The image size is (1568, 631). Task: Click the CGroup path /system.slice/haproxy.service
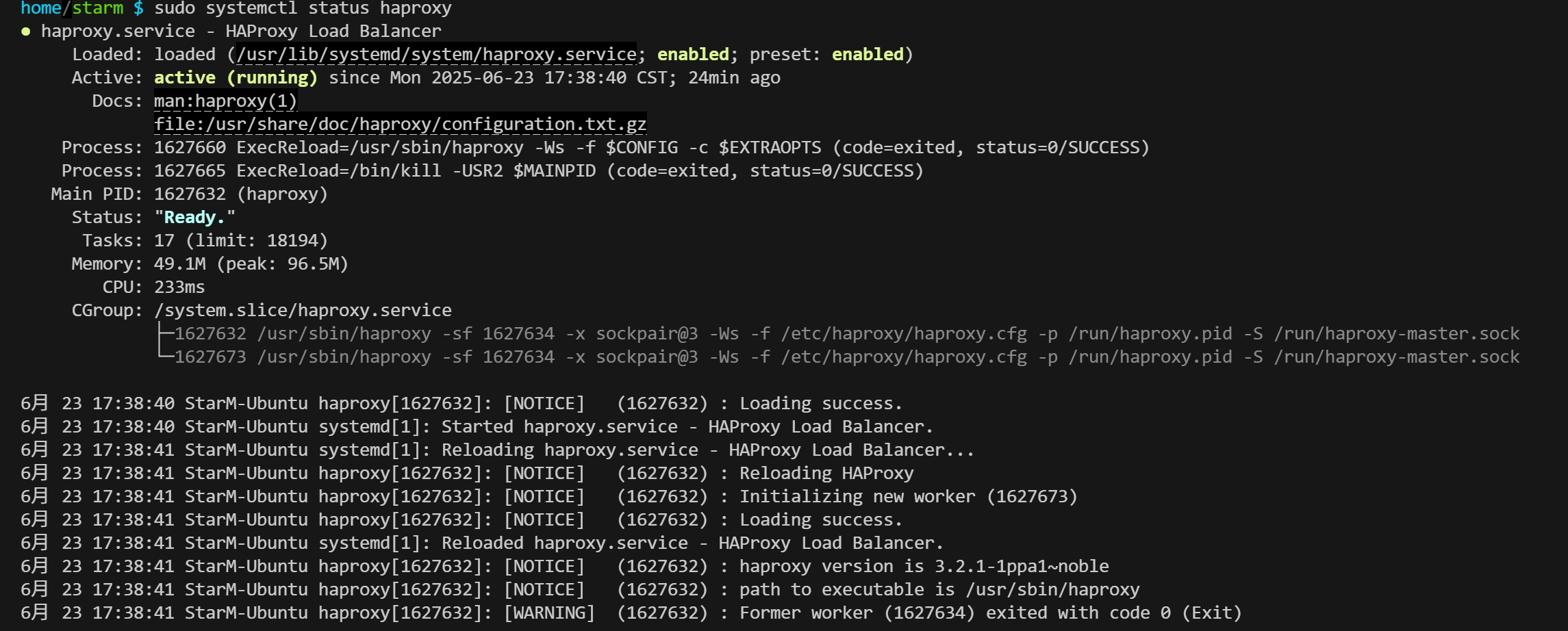(303, 310)
